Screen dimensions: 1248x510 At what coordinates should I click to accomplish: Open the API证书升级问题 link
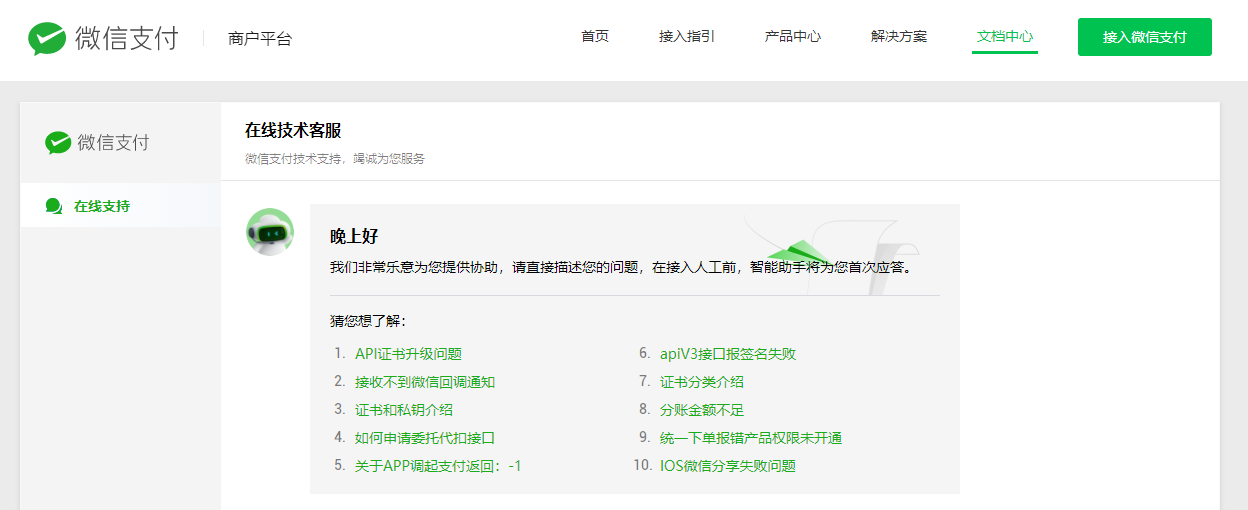[408, 354]
